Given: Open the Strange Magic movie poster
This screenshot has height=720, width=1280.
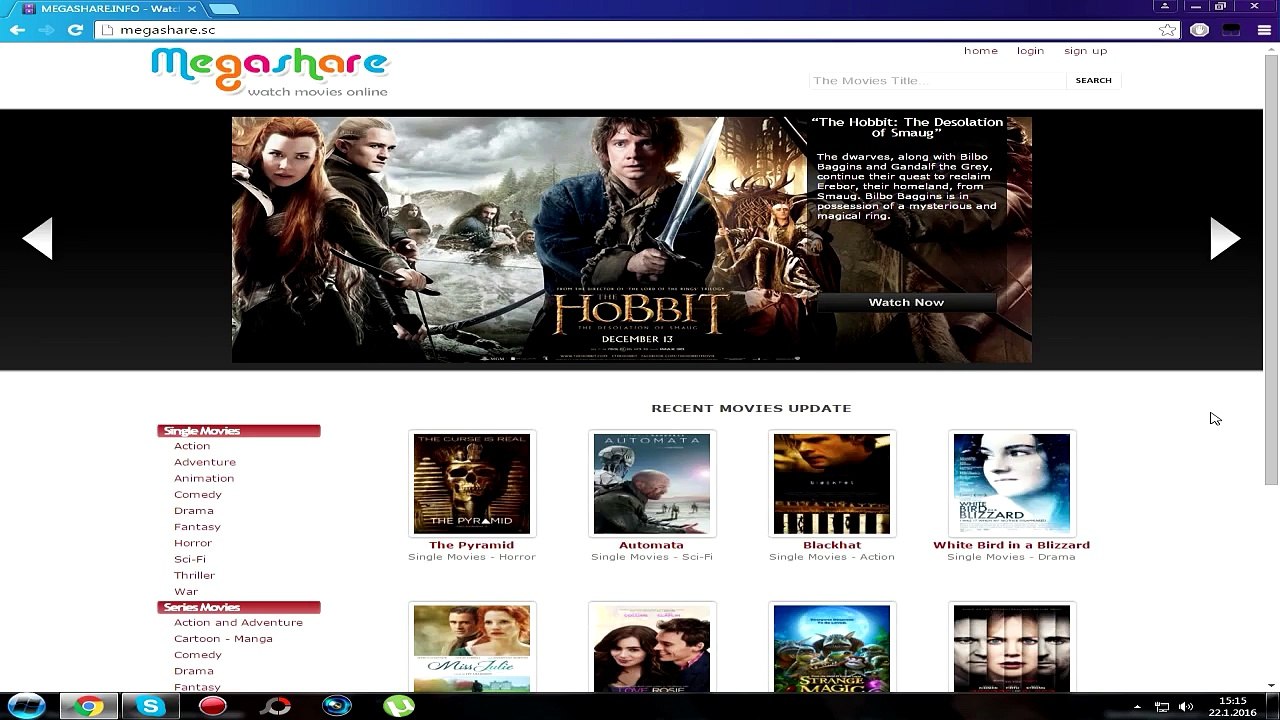Looking at the screenshot, I should (x=832, y=648).
